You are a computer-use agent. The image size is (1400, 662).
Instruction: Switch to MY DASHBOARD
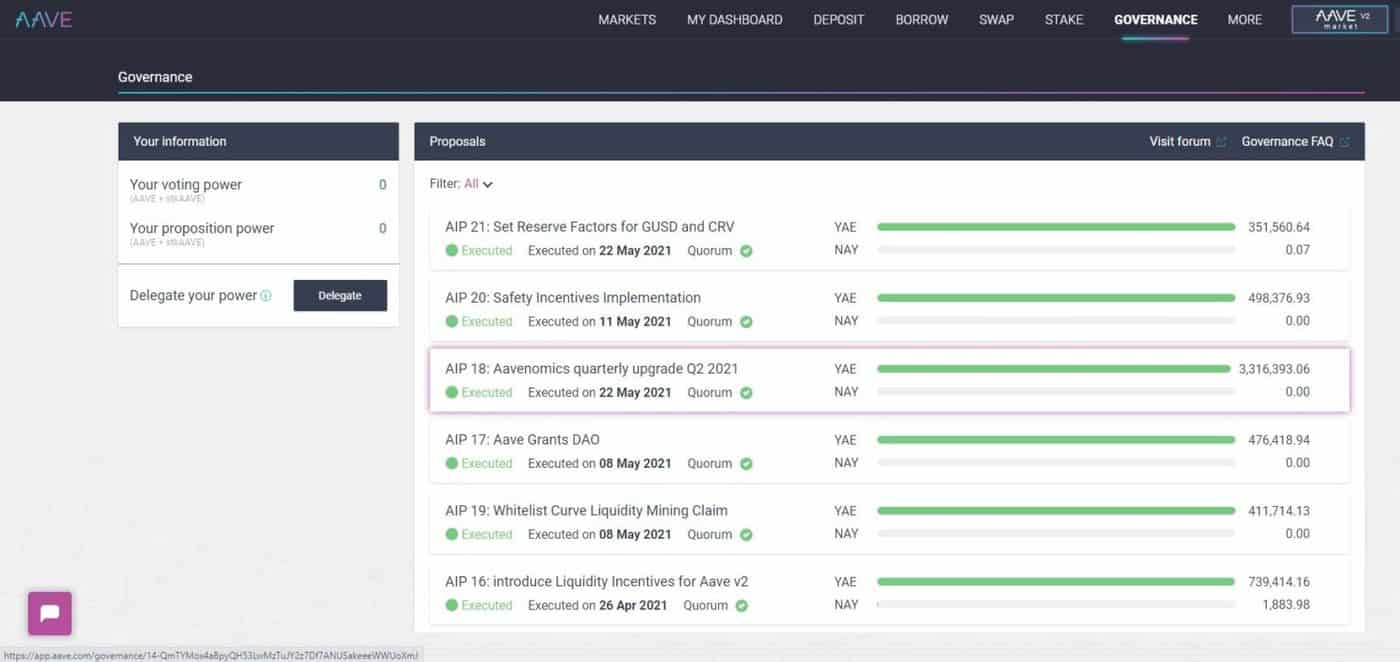734,20
